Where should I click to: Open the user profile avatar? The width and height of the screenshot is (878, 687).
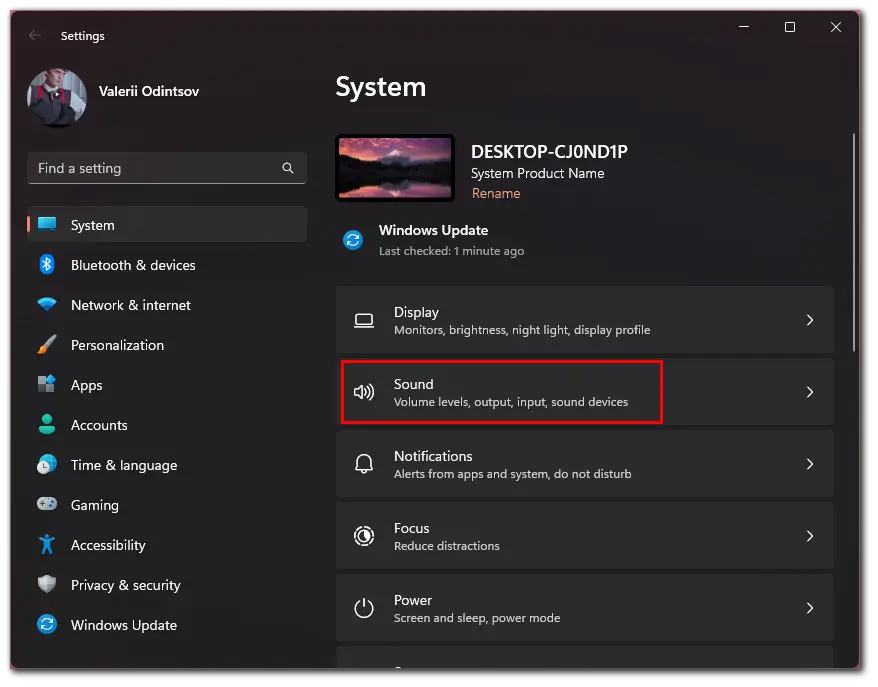[57, 97]
